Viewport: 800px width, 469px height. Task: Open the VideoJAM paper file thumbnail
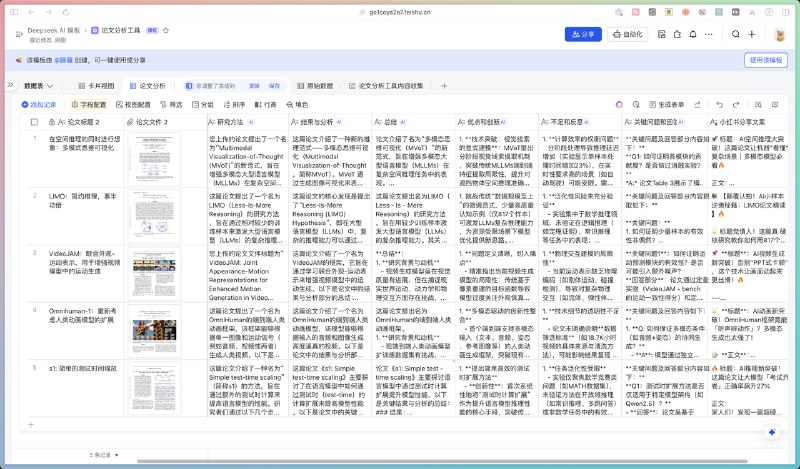pyautogui.click(x=154, y=274)
